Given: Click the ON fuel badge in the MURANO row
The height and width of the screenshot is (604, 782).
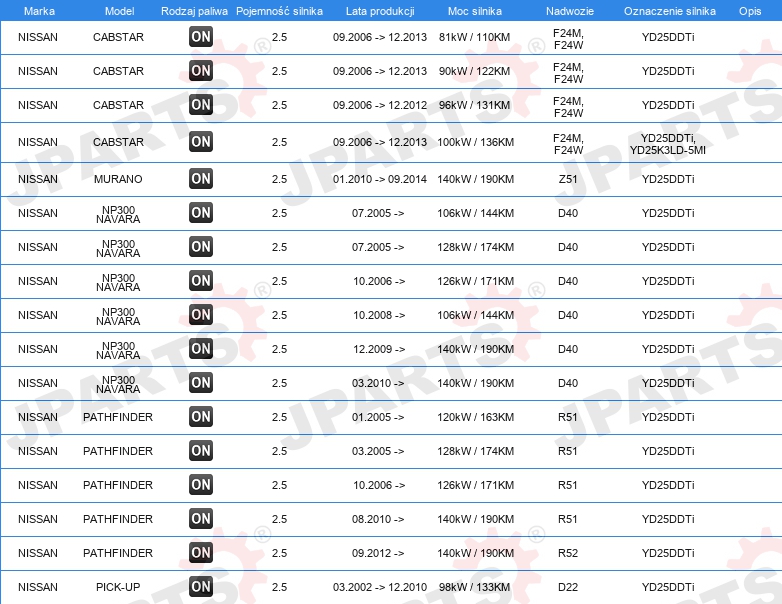Looking at the screenshot, I should tap(201, 179).
